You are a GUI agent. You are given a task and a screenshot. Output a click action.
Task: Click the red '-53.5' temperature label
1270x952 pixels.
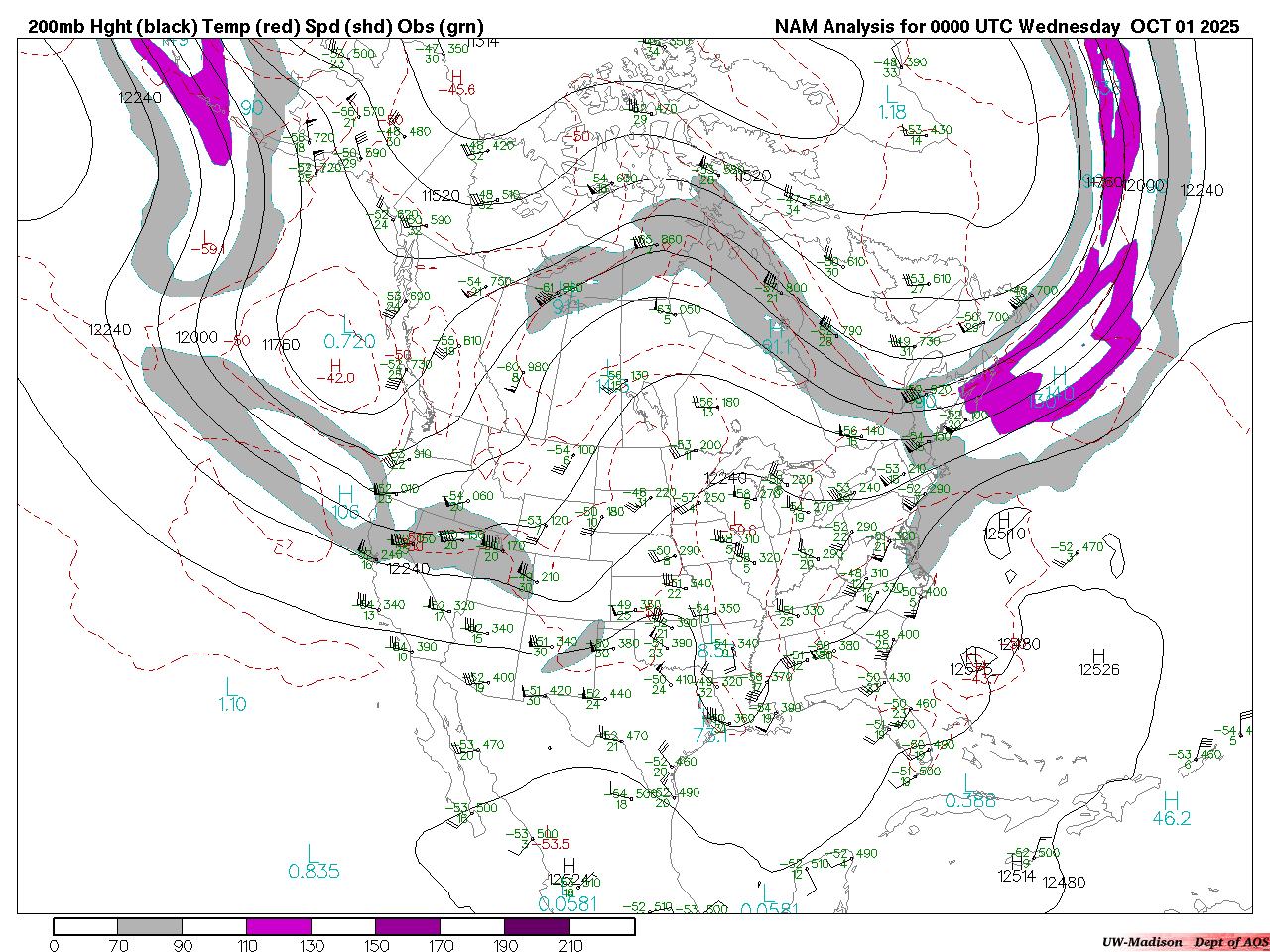[x=552, y=844]
